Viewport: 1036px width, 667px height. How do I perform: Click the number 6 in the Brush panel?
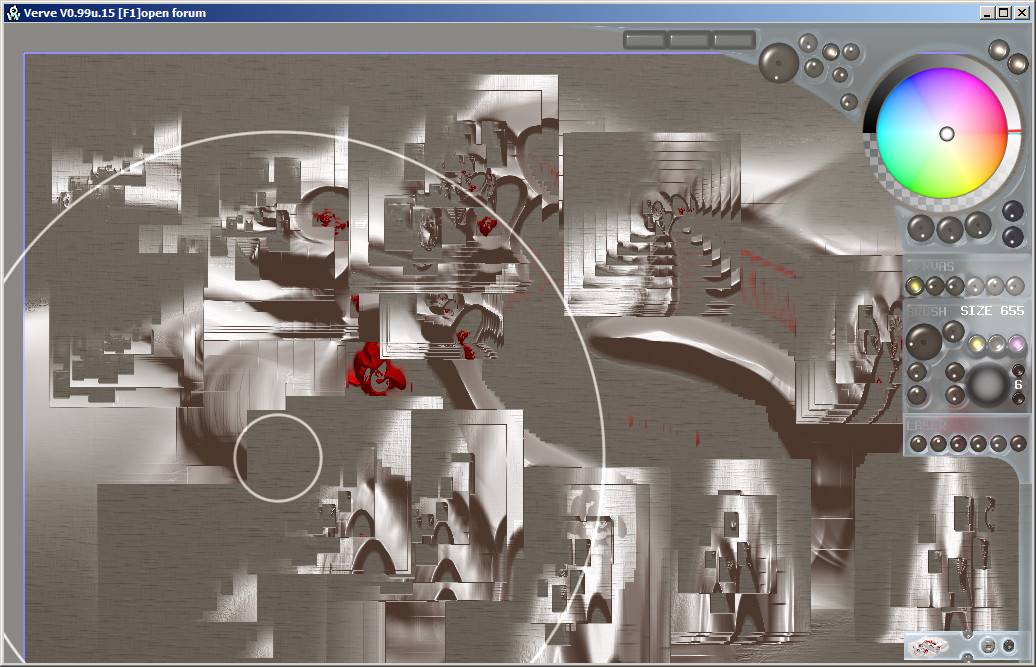click(x=1018, y=384)
